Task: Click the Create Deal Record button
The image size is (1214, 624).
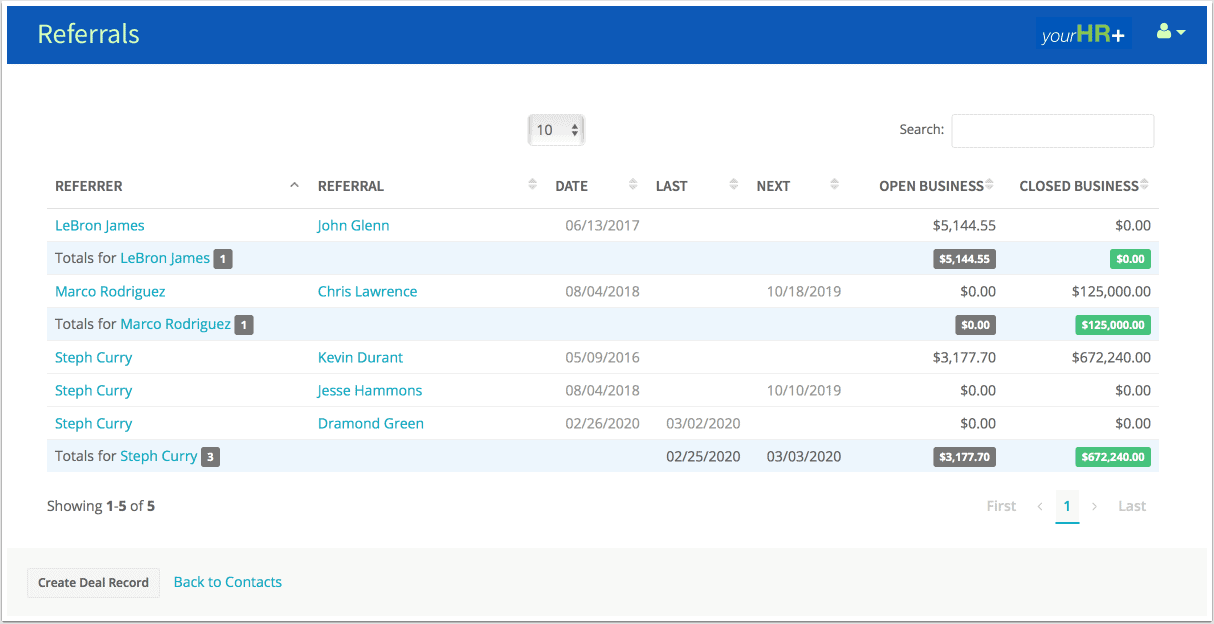Action: click(93, 583)
